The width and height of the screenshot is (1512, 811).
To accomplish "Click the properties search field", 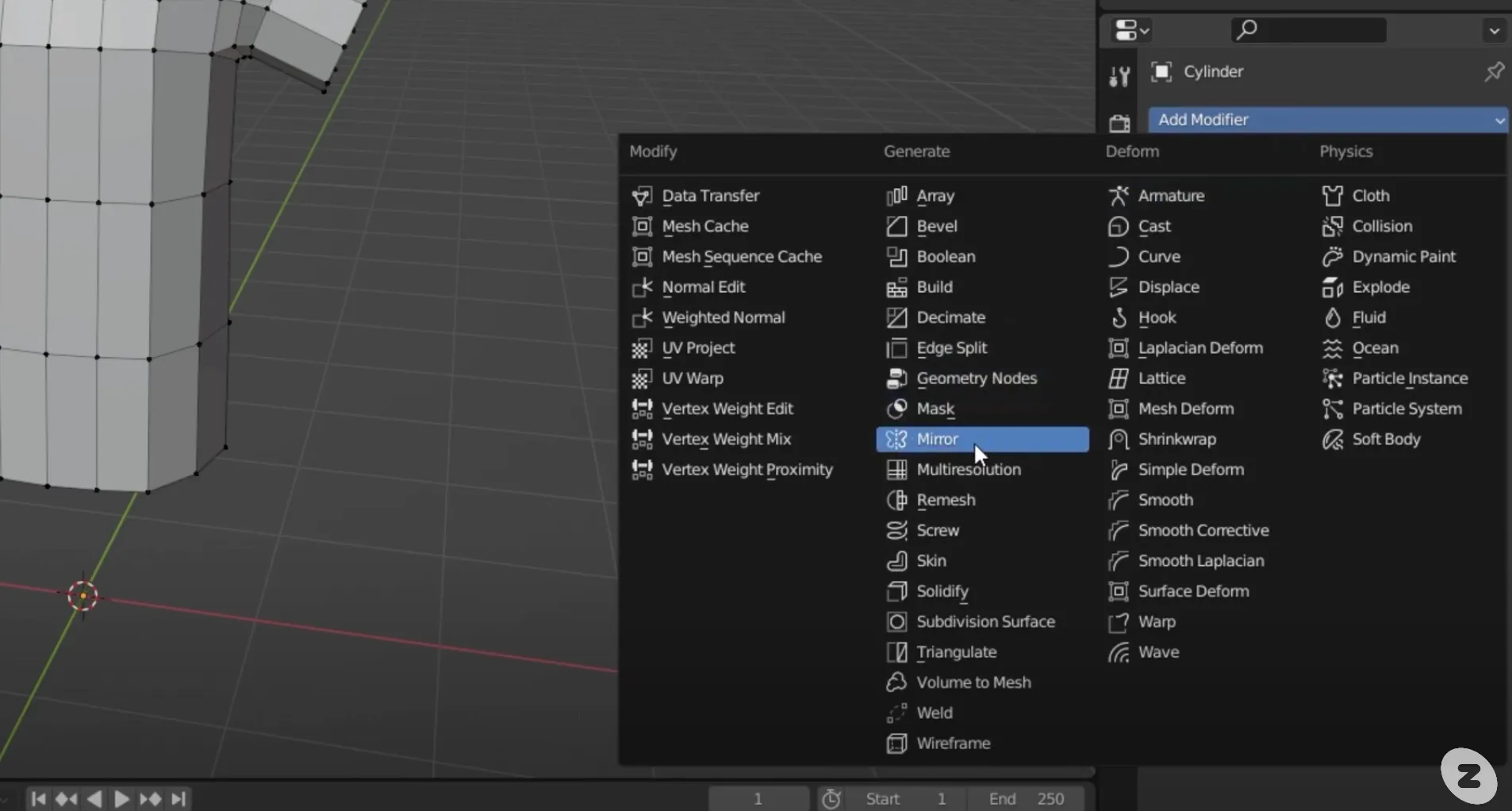I will coord(1308,30).
